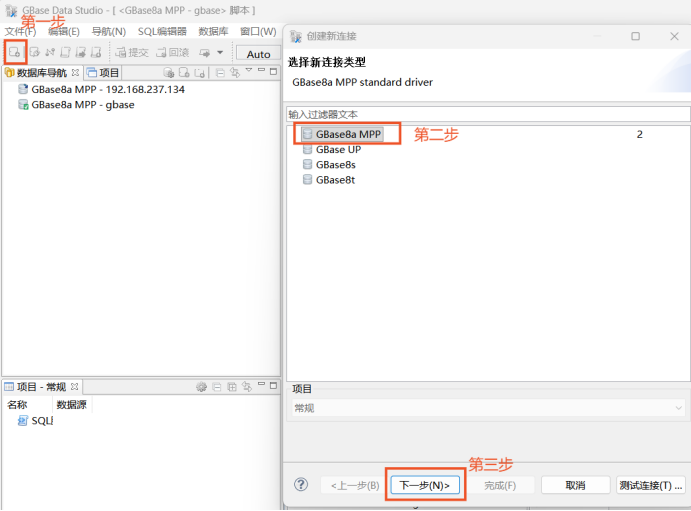The height and width of the screenshot is (511, 691).
Task: Open the 窗口(W) menu
Action: pos(258,32)
